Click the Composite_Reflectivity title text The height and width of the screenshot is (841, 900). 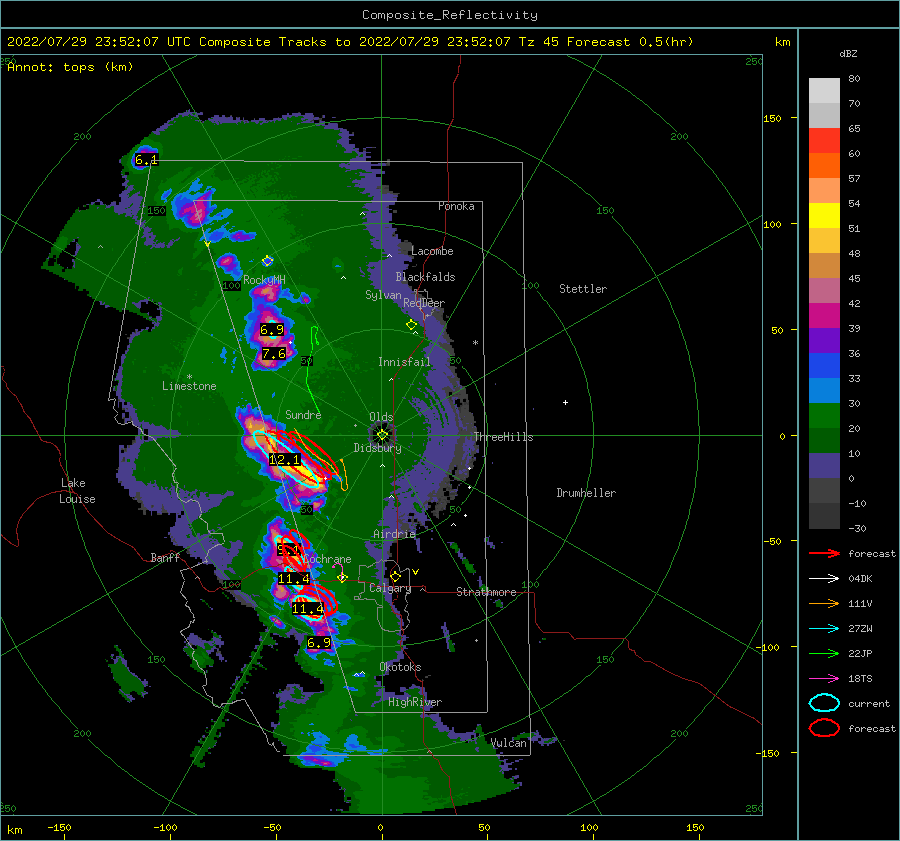tap(450, 15)
